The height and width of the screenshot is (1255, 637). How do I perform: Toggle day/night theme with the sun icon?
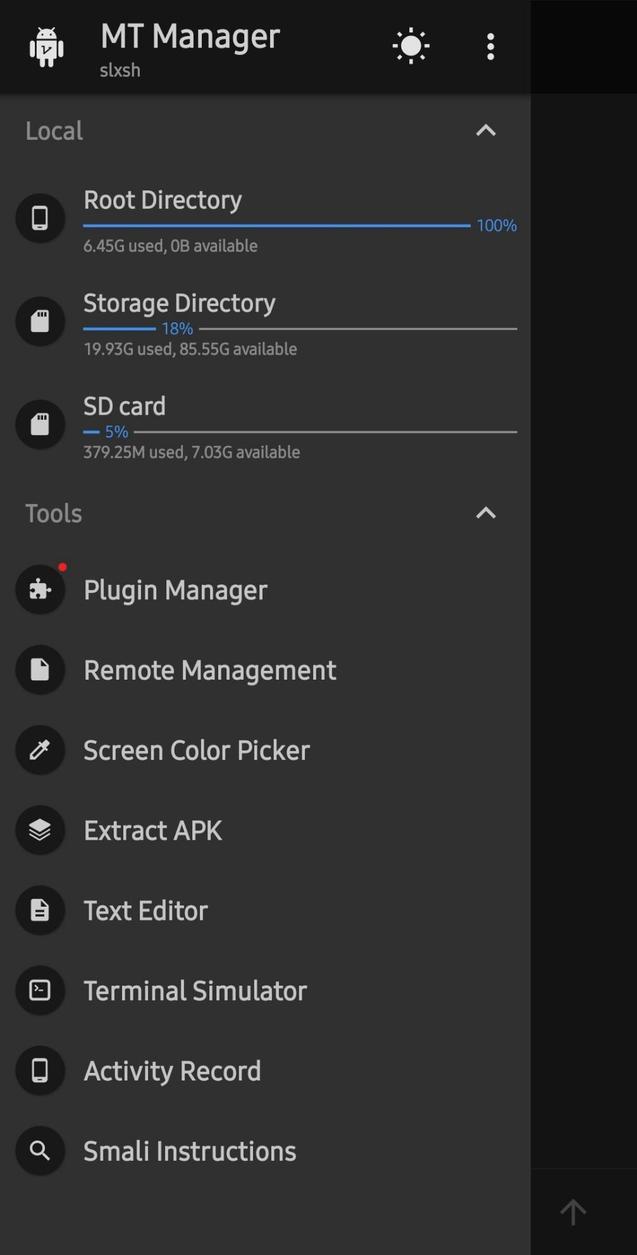pos(410,45)
